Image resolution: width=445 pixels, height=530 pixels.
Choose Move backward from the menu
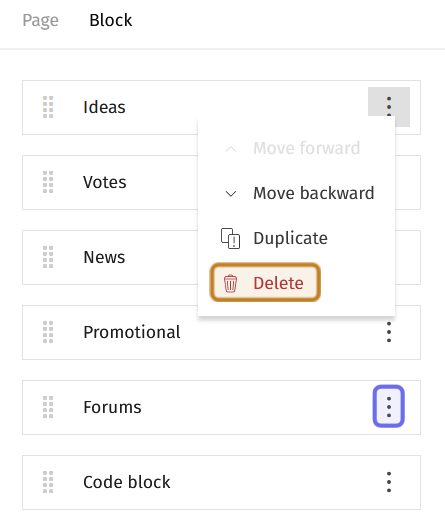[x=297, y=193]
